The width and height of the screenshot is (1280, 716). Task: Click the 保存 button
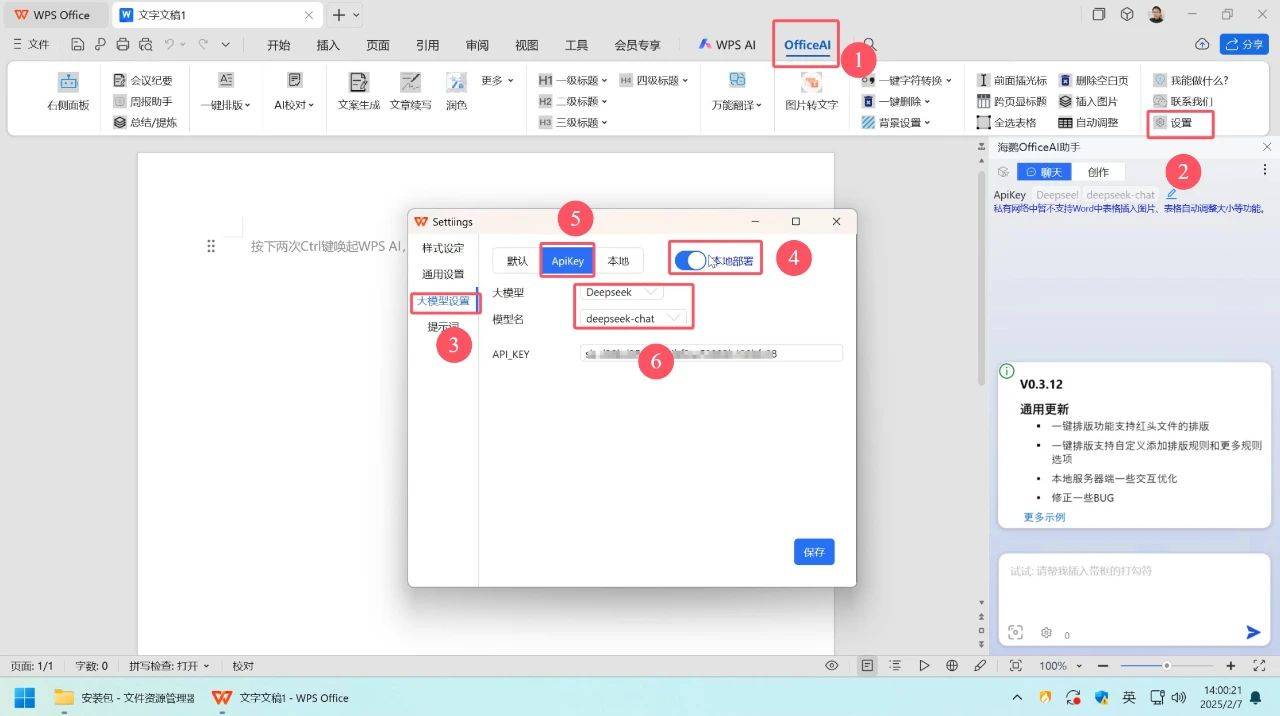[x=814, y=552]
